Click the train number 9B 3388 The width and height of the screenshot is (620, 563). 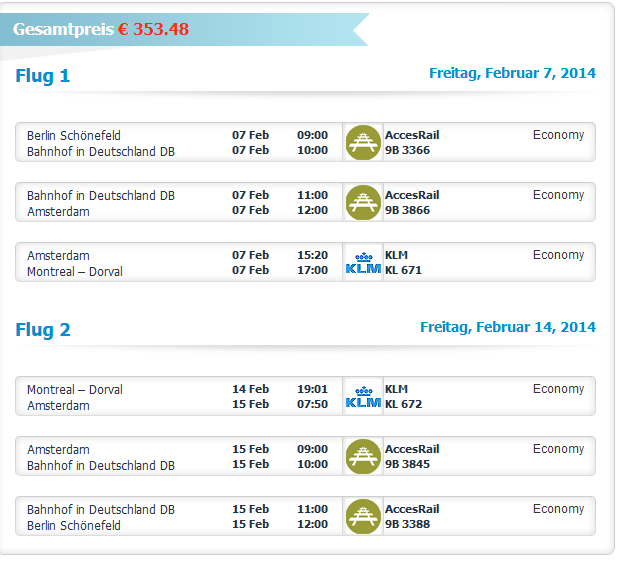click(x=407, y=524)
